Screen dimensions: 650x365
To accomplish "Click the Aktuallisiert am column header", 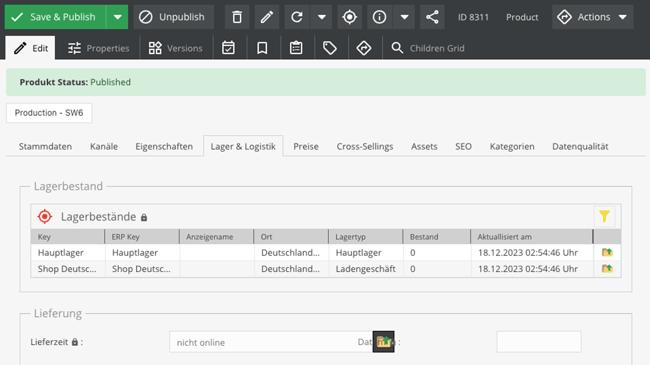I will pos(532,237).
